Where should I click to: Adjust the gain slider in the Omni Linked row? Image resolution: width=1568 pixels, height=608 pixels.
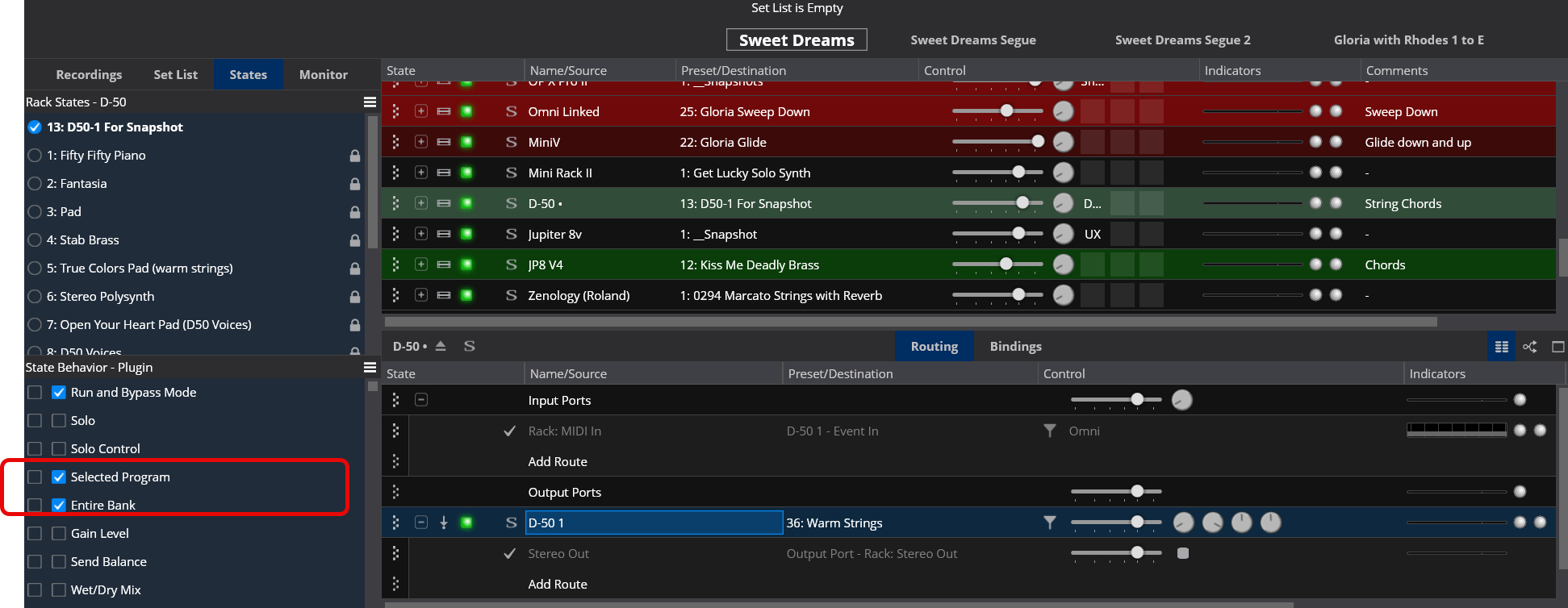pos(997,111)
